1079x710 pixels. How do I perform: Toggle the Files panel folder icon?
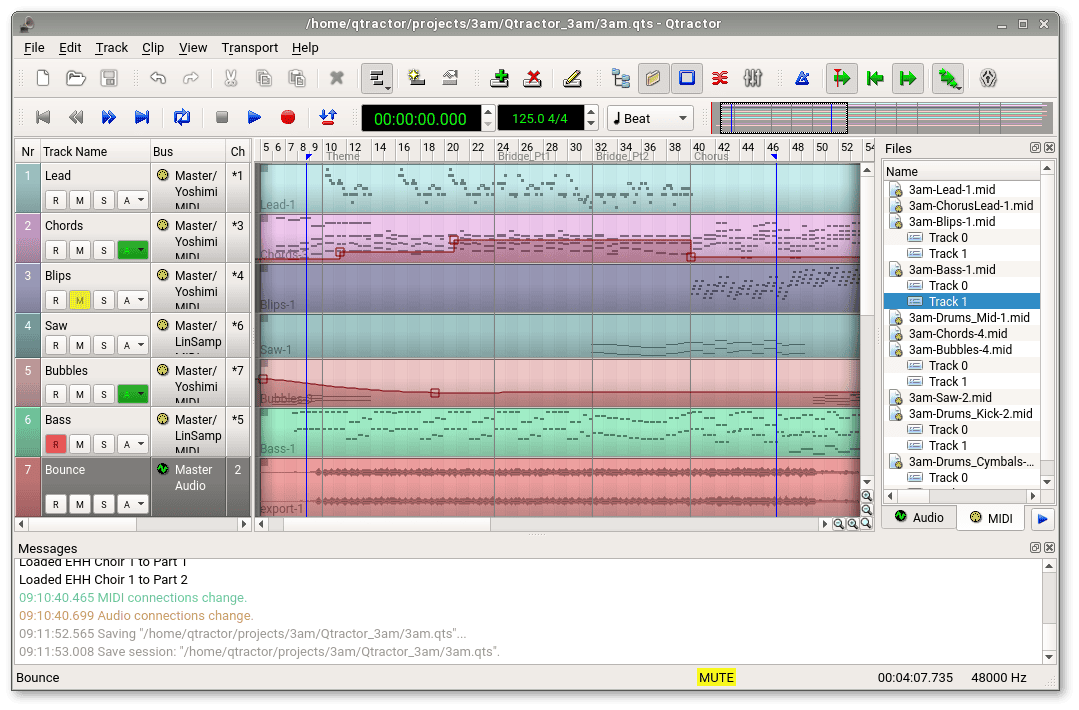click(653, 78)
